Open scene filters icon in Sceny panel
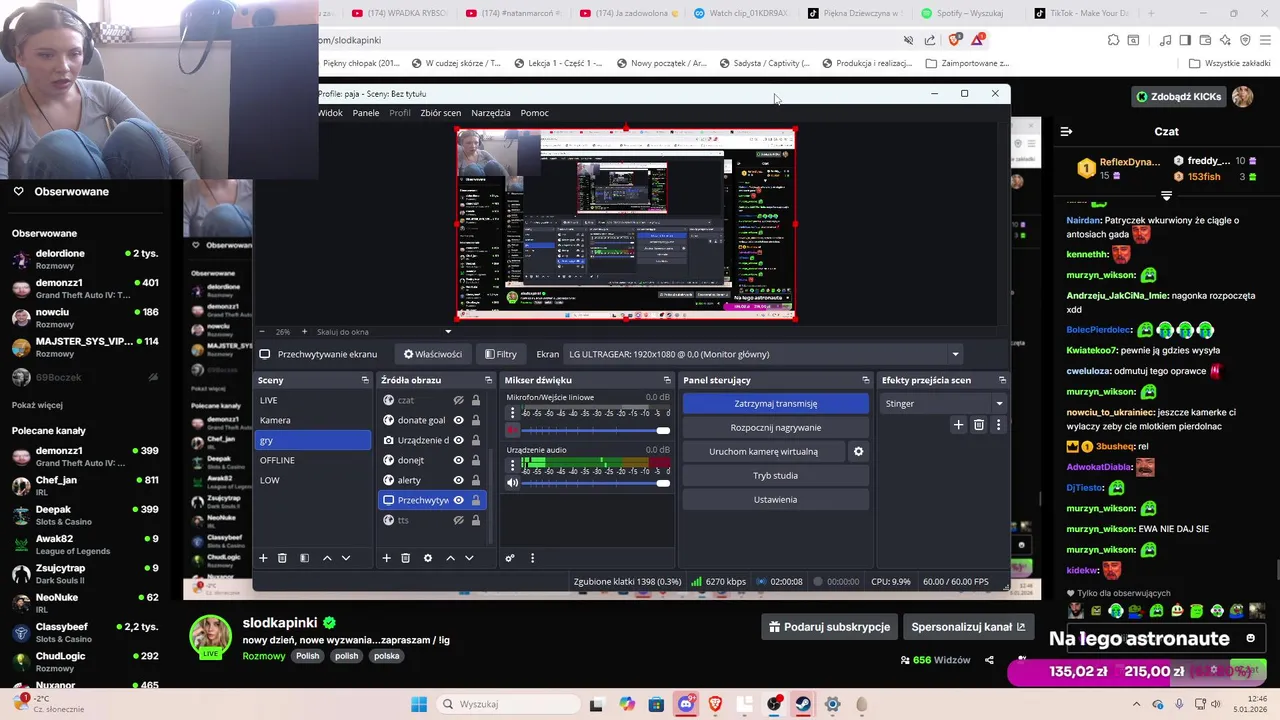Image resolution: width=1280 pixels, height=720 pixels. (x=304, y=558)
